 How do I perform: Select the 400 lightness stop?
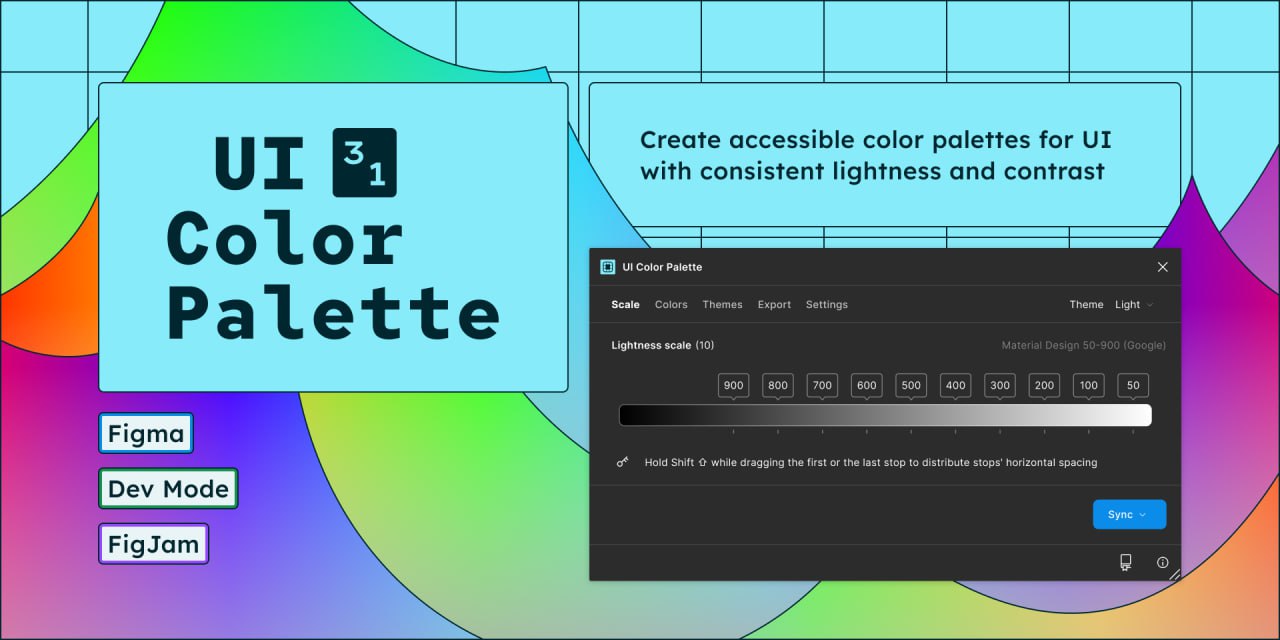[955, 386]
